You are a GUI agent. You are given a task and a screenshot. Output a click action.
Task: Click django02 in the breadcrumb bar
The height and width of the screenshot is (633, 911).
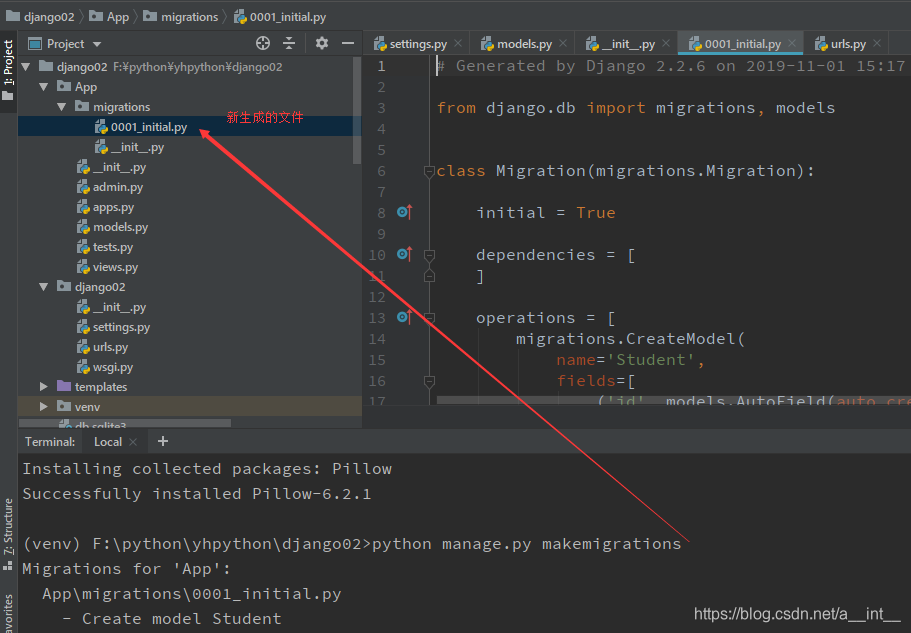(40, 17)
